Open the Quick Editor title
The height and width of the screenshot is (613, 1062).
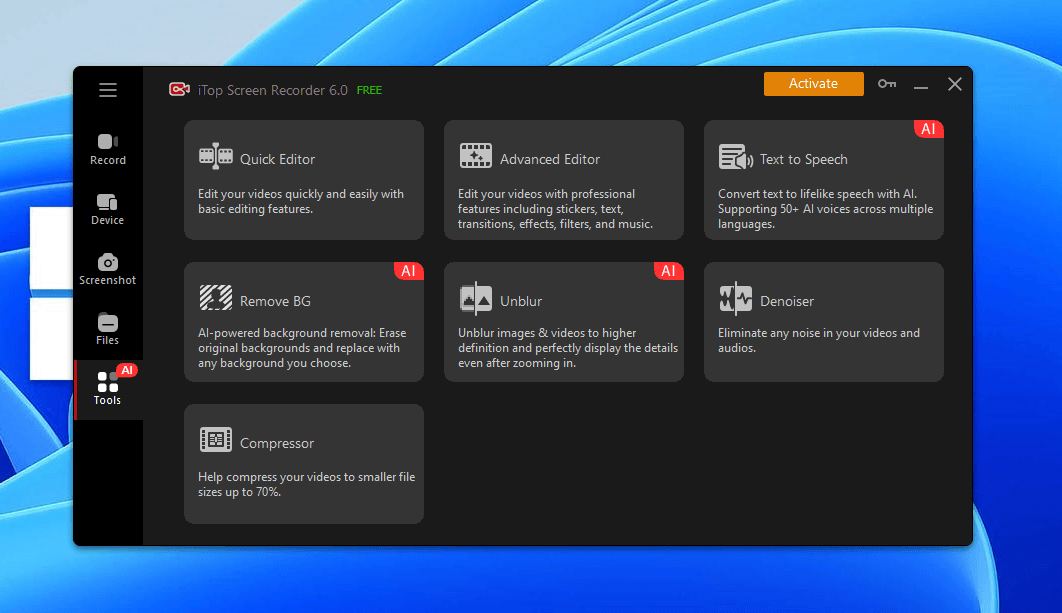coord(277,159)
